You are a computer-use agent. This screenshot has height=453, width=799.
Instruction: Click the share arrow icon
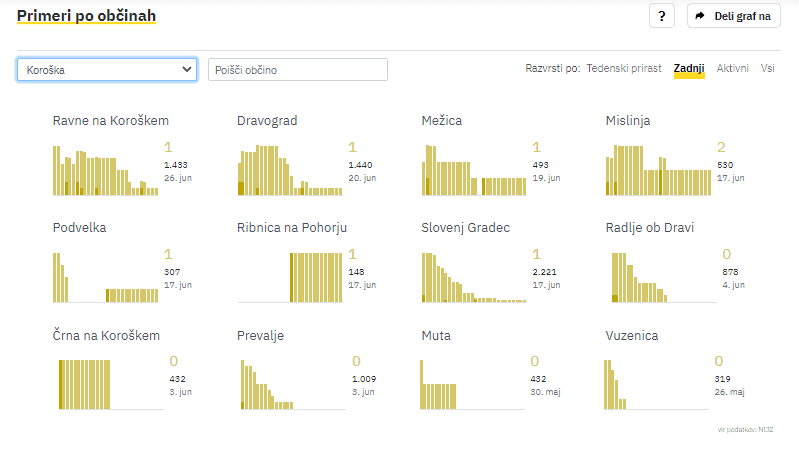click(700, 16)
